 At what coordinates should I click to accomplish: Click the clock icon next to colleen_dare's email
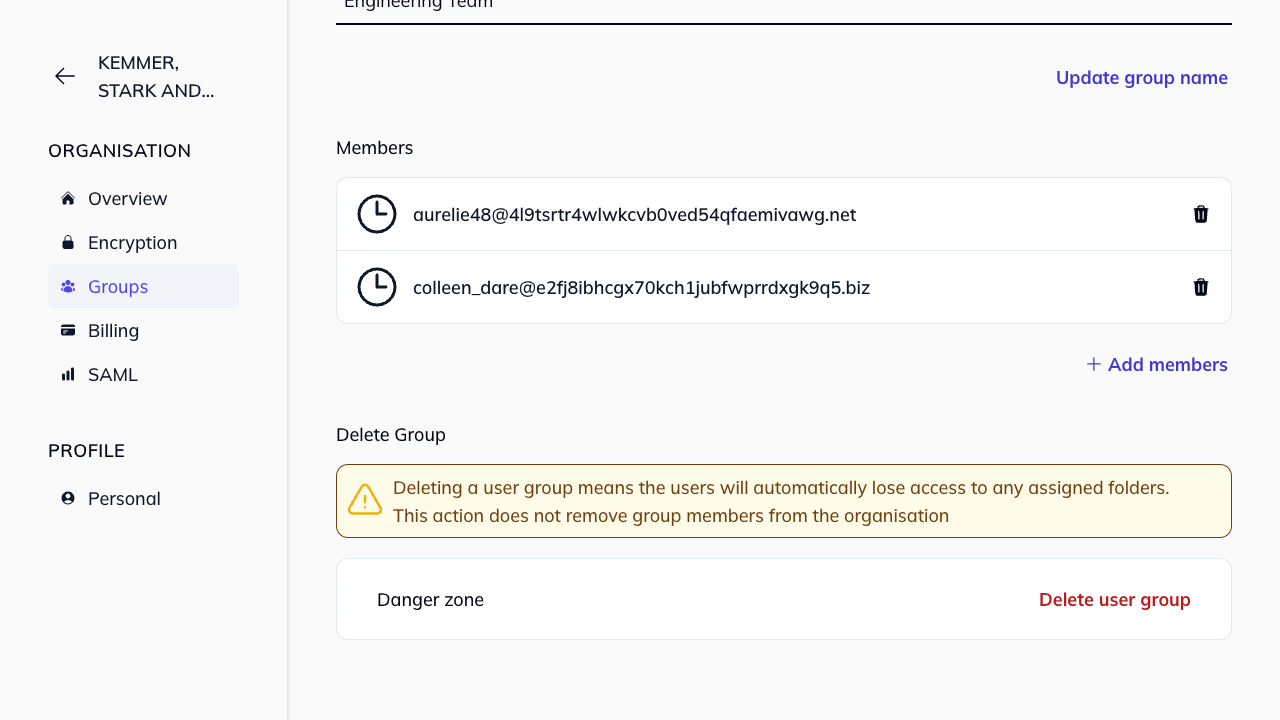pos(377,287)
